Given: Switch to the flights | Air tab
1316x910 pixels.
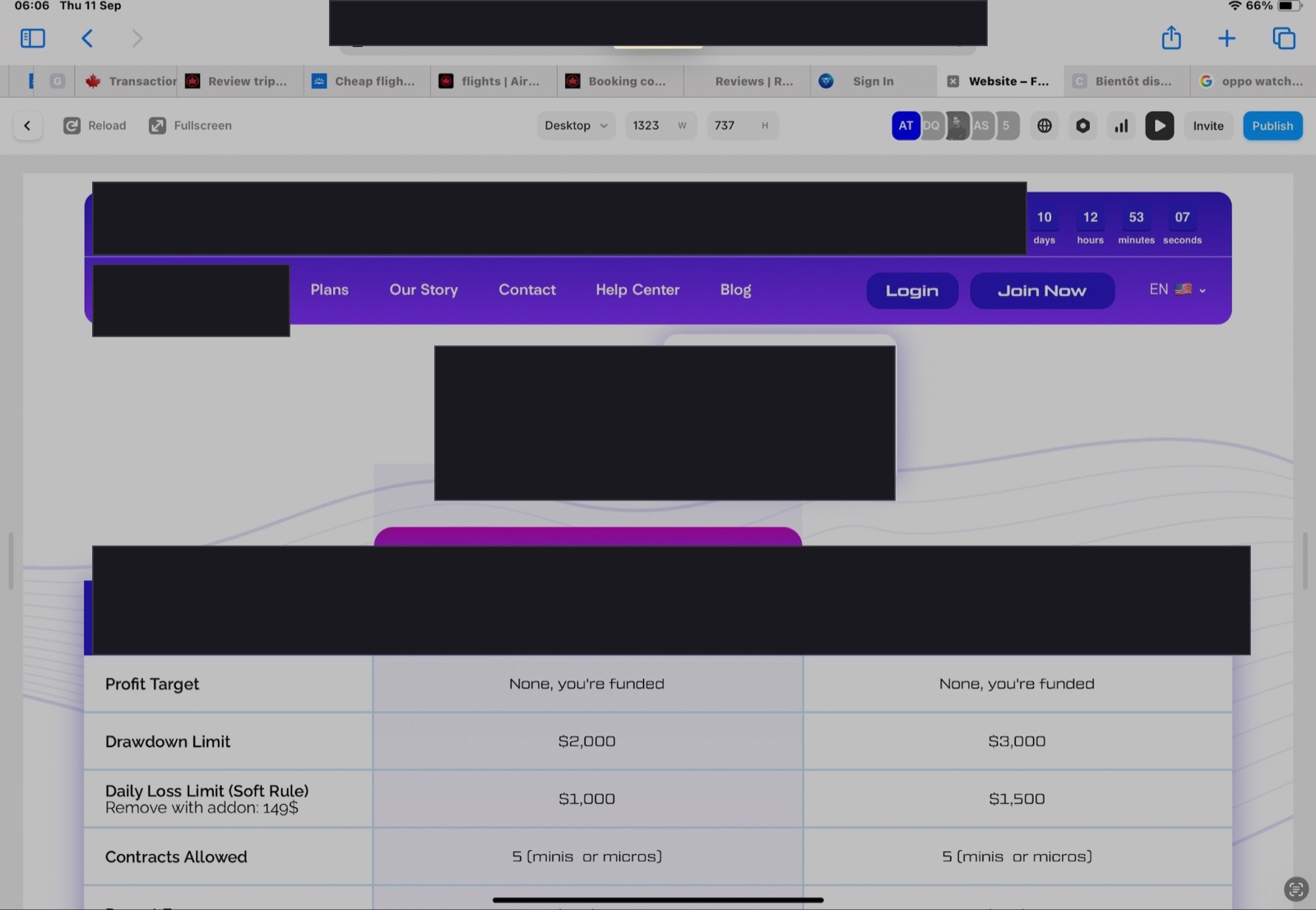Looking at the screenshot, I should (x=493, y=81).
